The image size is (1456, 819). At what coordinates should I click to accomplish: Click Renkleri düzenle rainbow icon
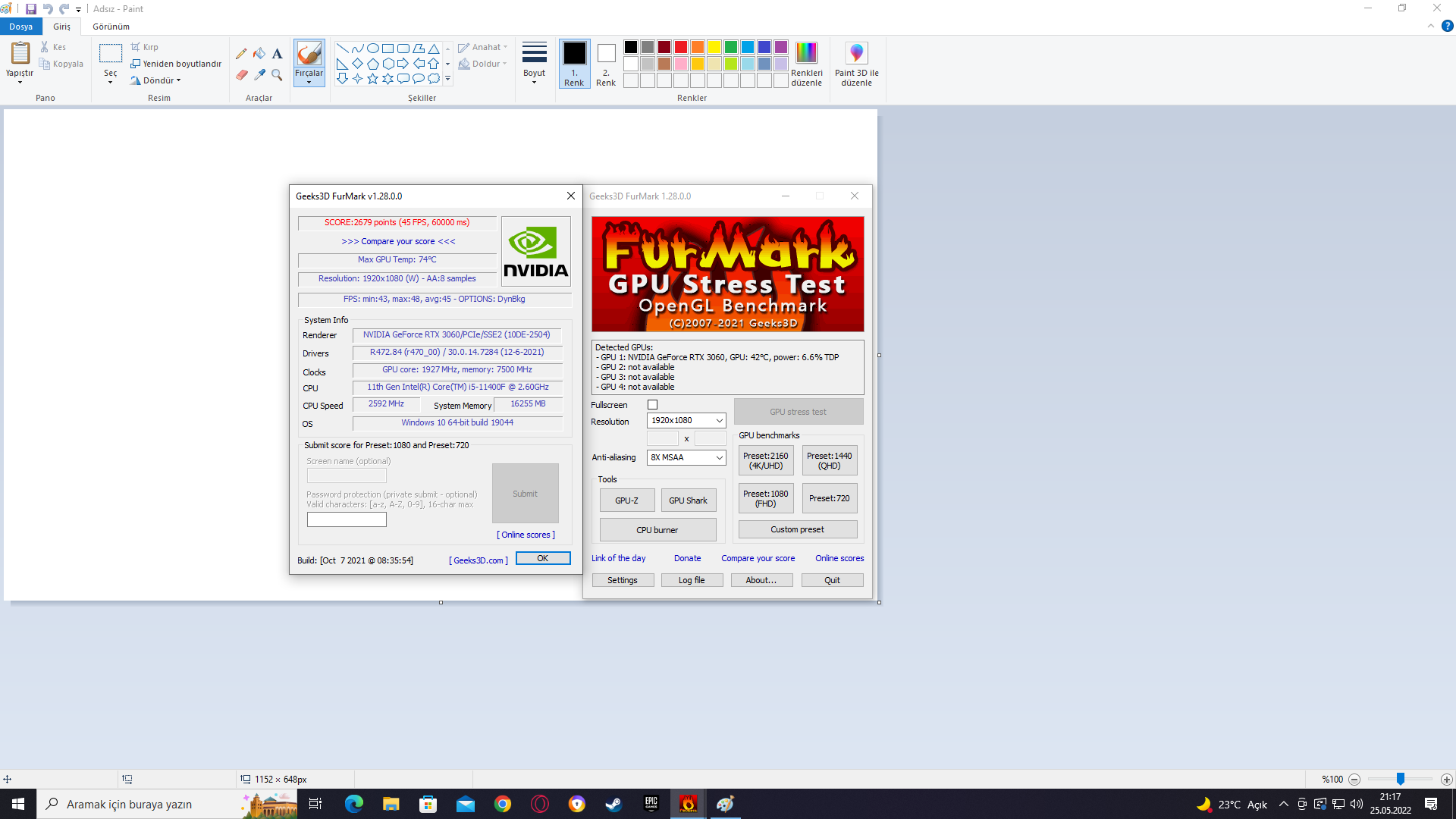(806, 53)
